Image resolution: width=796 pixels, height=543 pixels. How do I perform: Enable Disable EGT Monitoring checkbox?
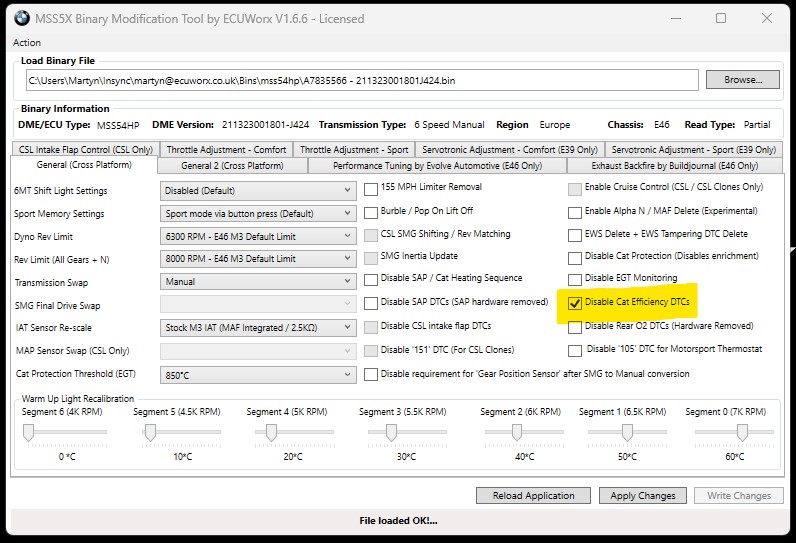tap(575, 279)
